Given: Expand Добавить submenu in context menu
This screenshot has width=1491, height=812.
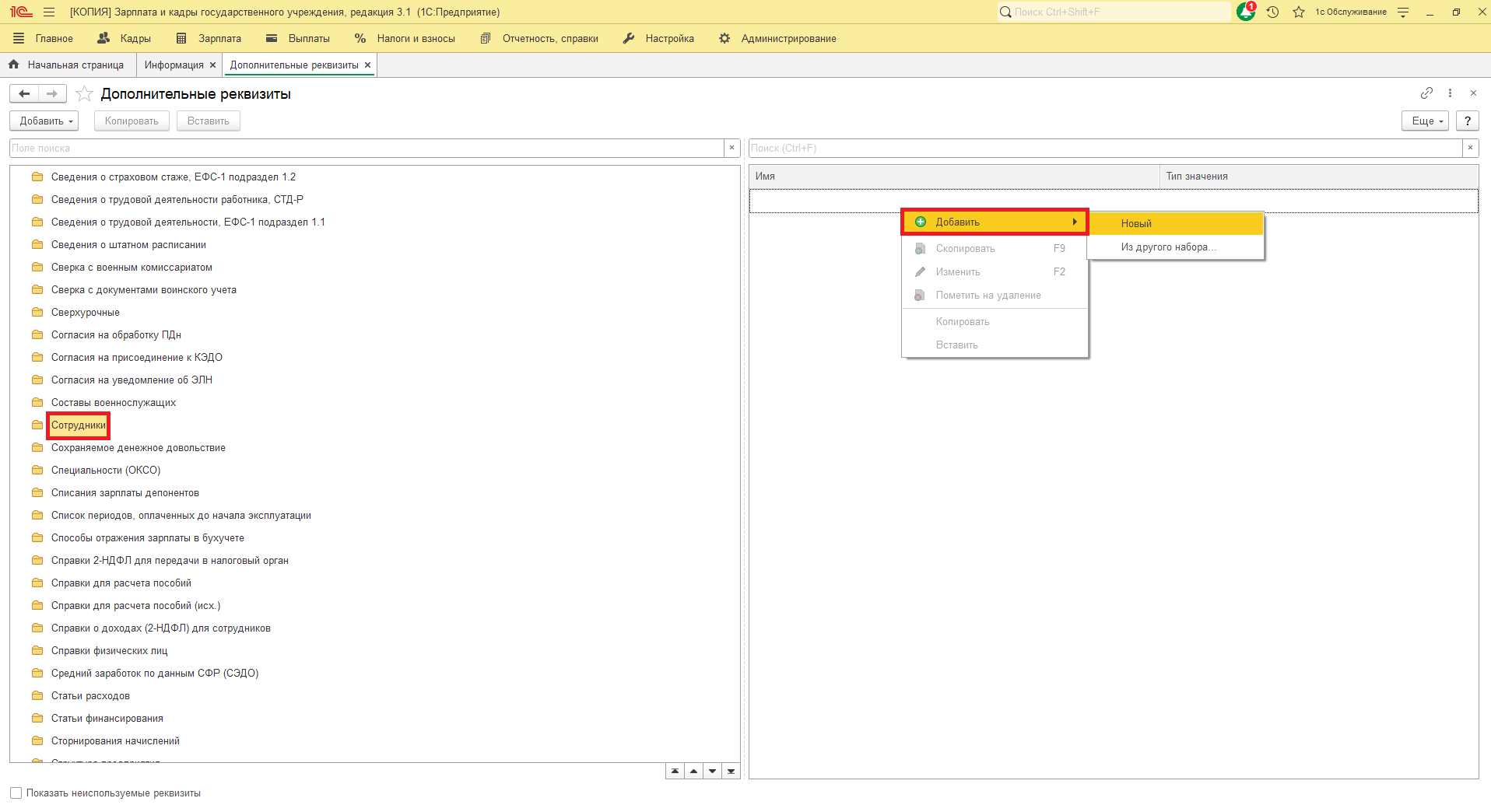Looking at the screenshot, I should [995, 222].
